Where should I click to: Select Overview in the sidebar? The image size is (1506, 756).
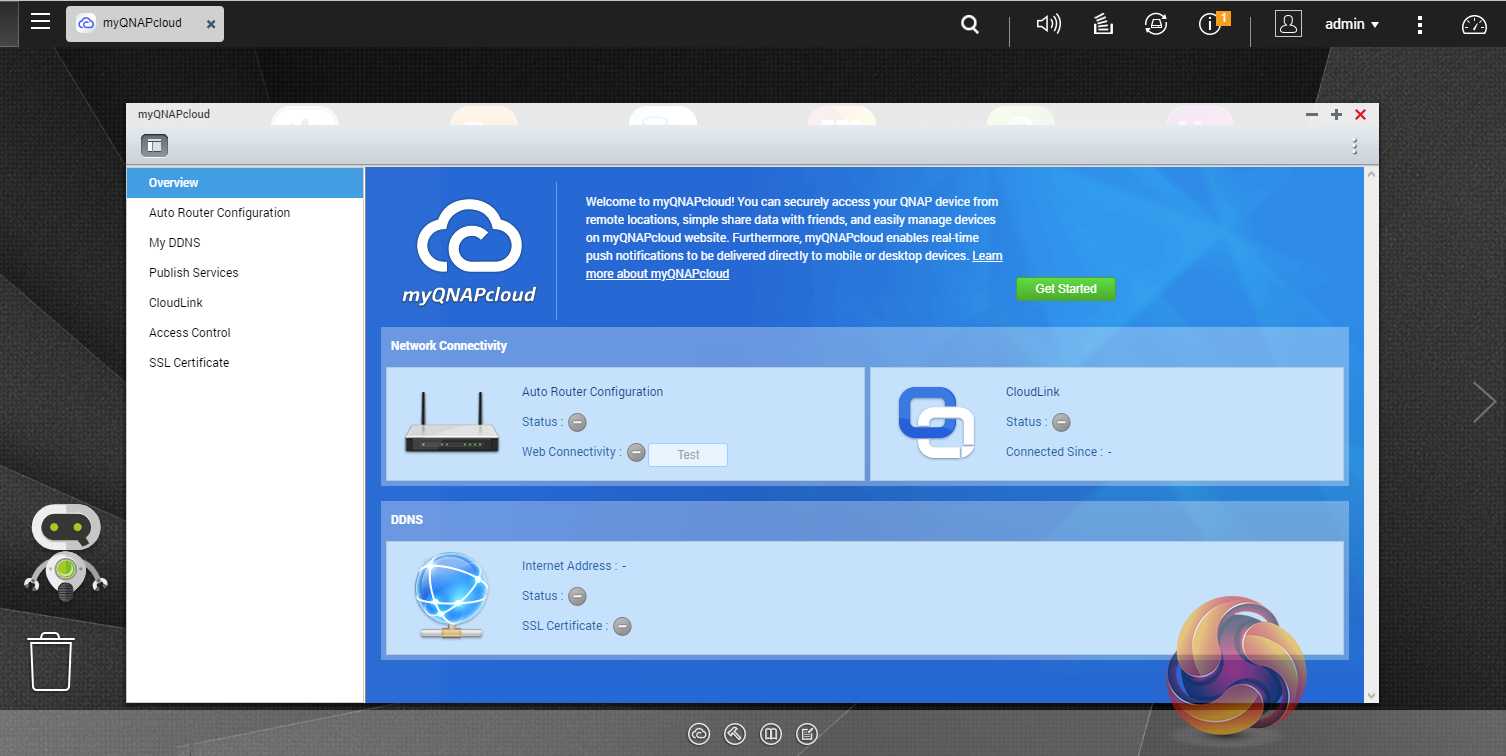[245, 183]
